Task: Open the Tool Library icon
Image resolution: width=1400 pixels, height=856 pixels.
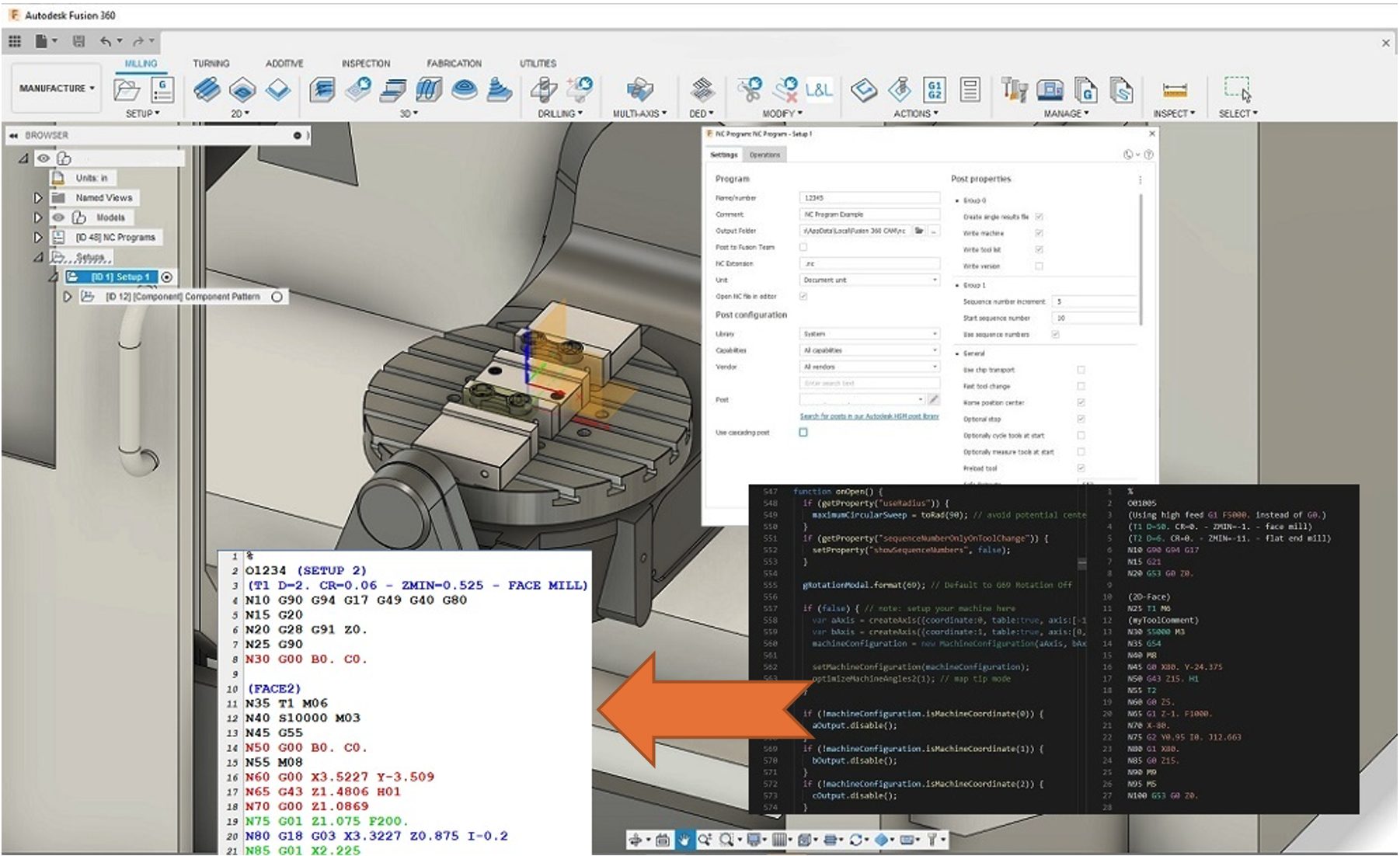Action: (1013, 90)
